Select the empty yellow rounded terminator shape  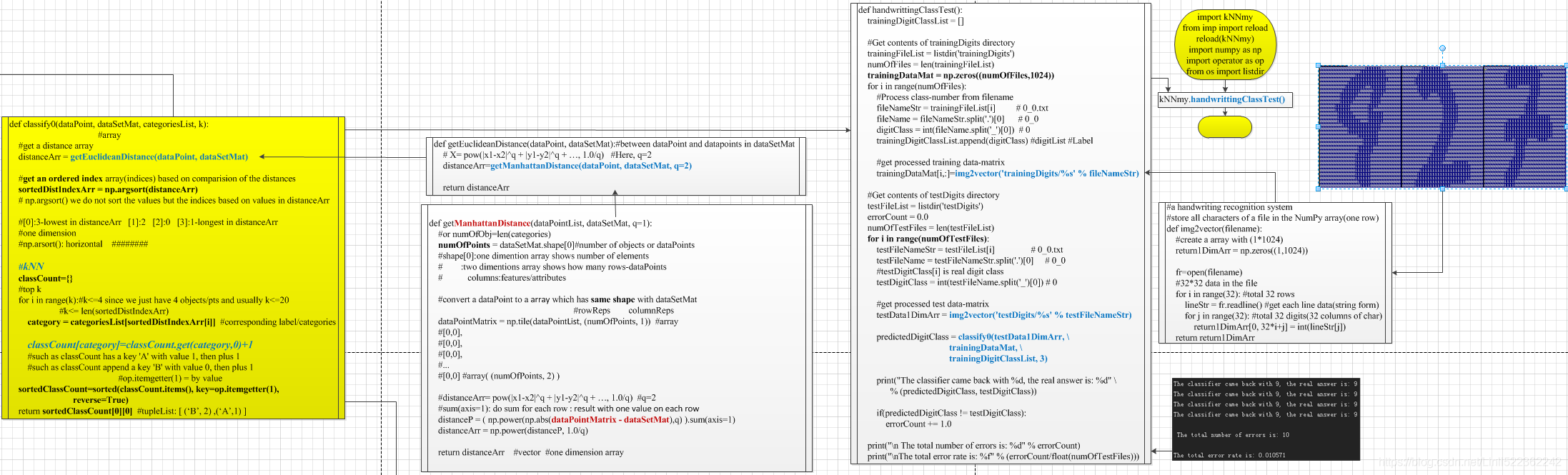[1225, 127]
